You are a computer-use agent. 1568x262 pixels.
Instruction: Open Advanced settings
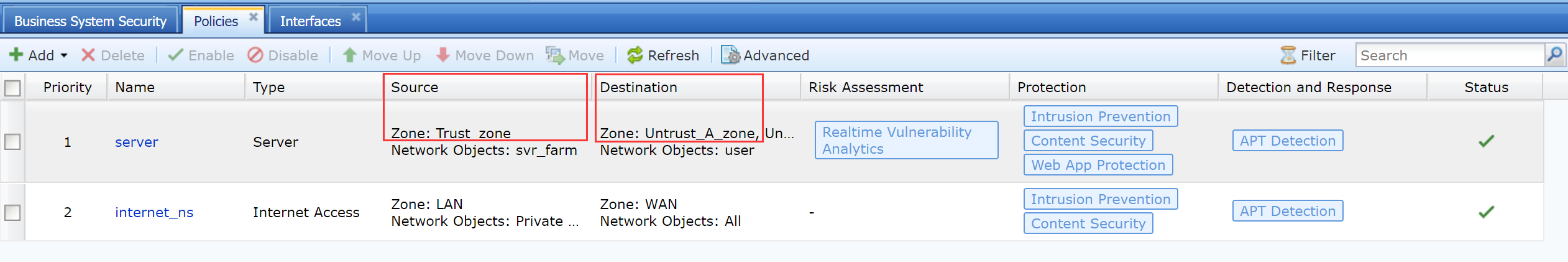click(764, 55)
